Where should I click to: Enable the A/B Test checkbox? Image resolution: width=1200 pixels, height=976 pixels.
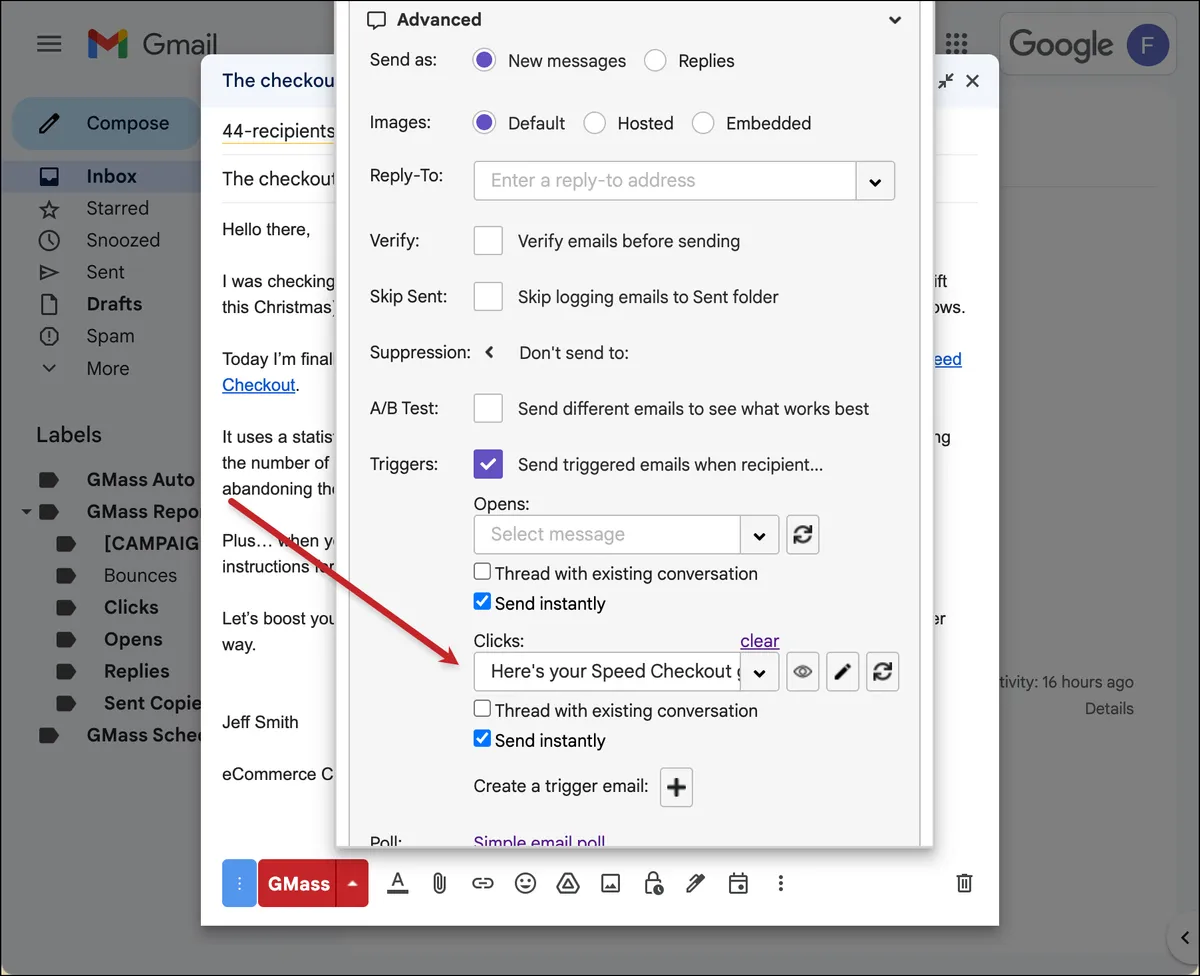click(488, 408)
